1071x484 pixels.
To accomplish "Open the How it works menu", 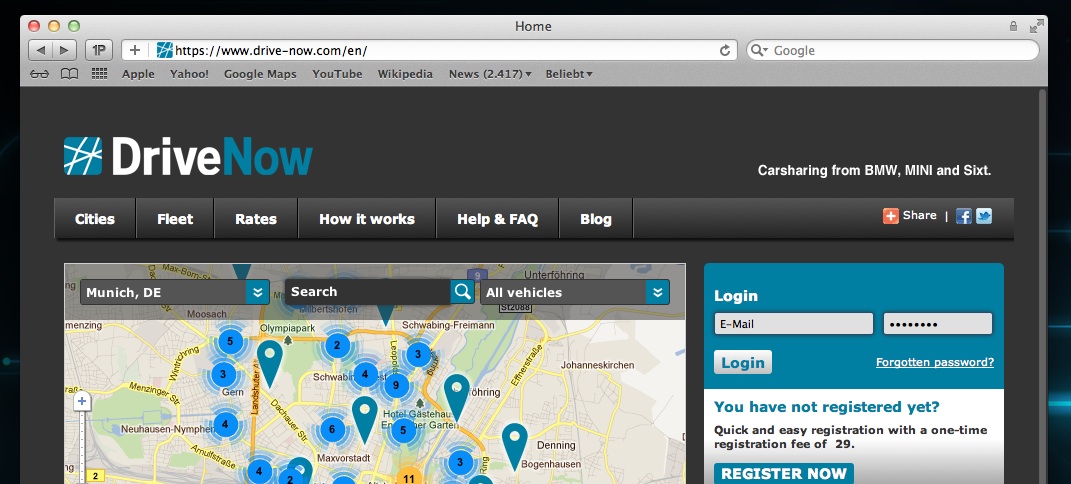I will point(367,219).
